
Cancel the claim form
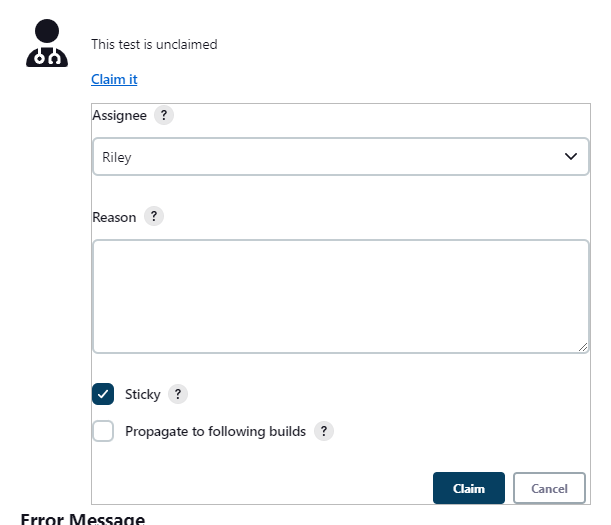pos(549,489)
